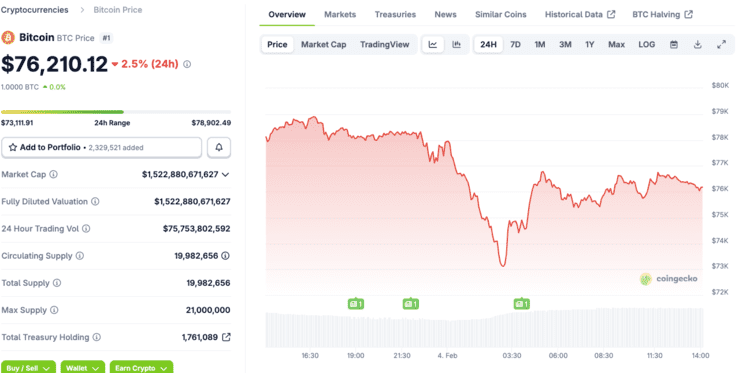Open the Markets tab

(340, 14)
